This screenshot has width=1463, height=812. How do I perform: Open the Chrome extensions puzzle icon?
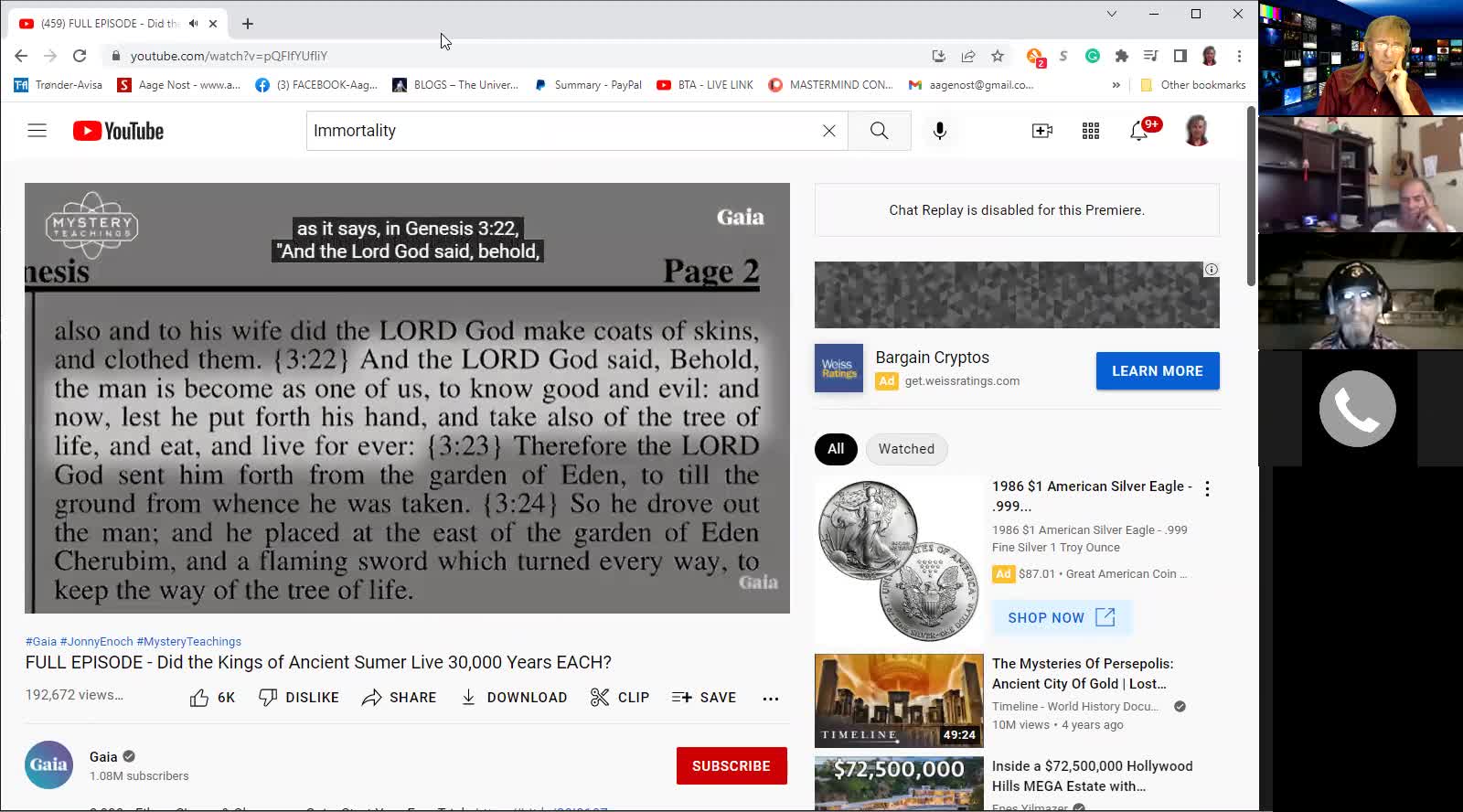point(1121,56)
